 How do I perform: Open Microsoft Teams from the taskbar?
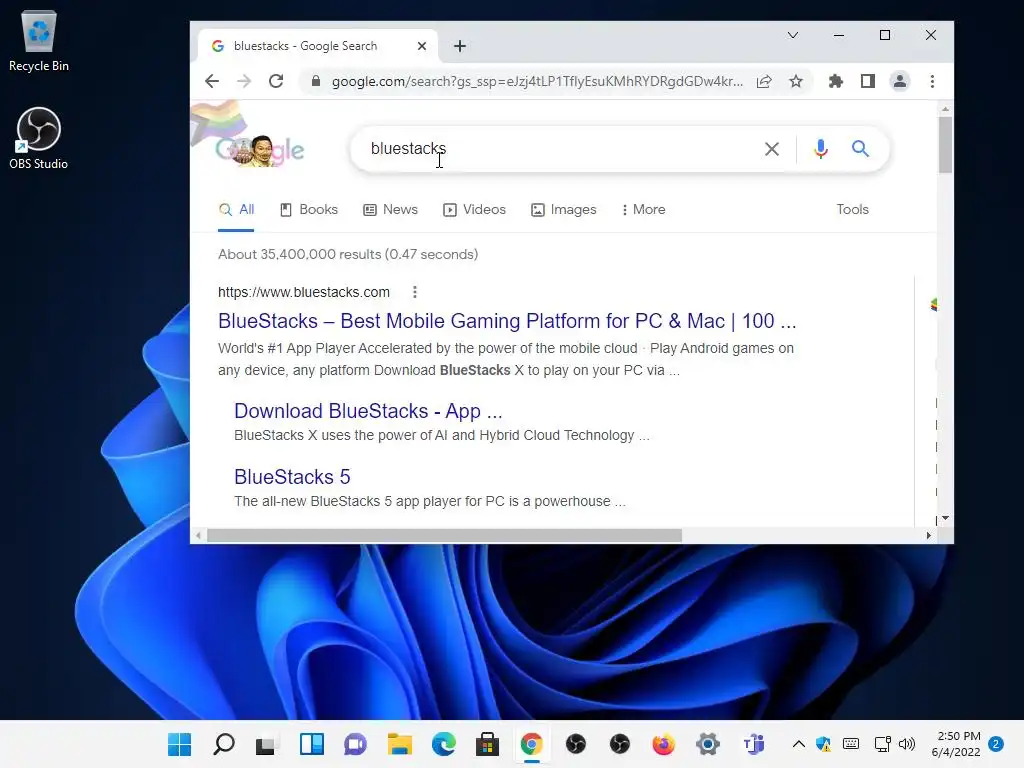[x=753, y=744]
